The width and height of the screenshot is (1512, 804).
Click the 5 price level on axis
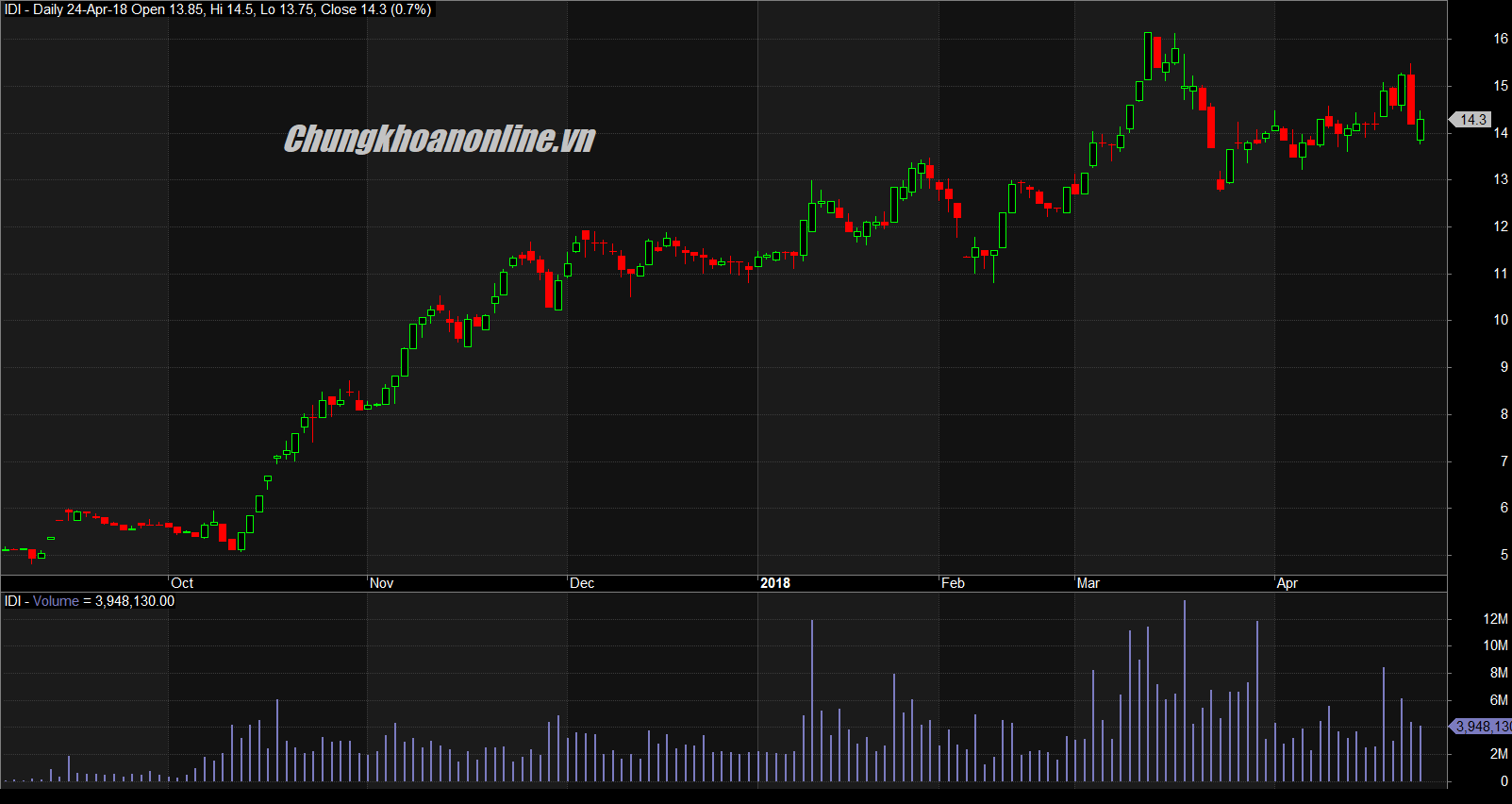pyautogui.click(x=1504, y=555)
